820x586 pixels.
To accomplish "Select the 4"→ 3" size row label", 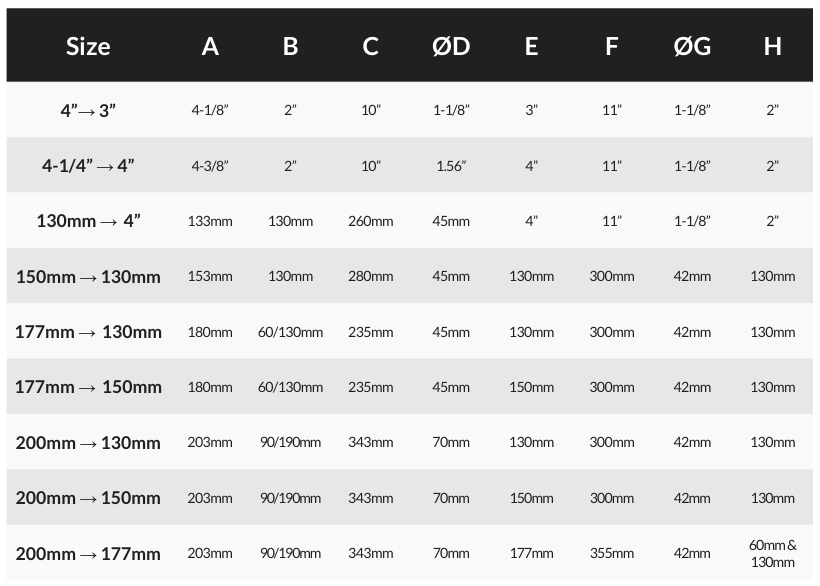I will pos(88,110).
